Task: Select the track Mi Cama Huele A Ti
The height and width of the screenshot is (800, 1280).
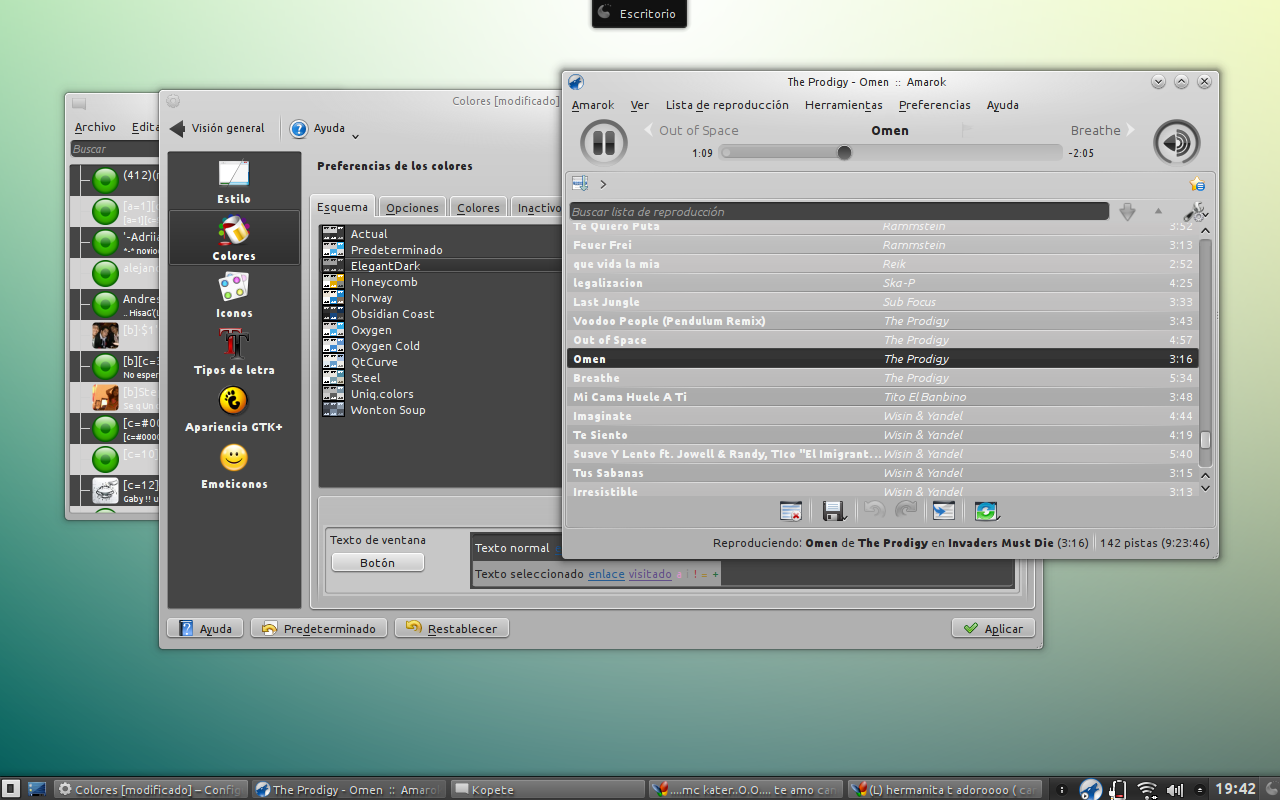Action: tap(882, 397)
